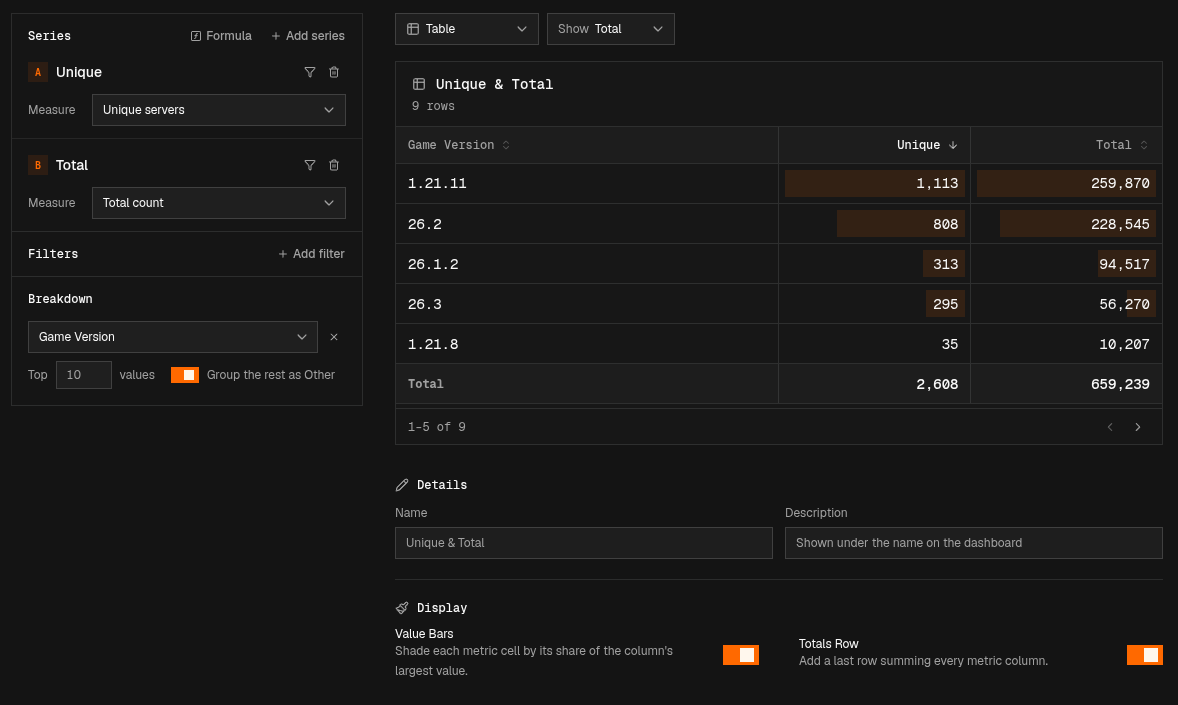The height and width of the screenshot is (705, 1178).
Task: Click Add series
Action: (307, 36)
